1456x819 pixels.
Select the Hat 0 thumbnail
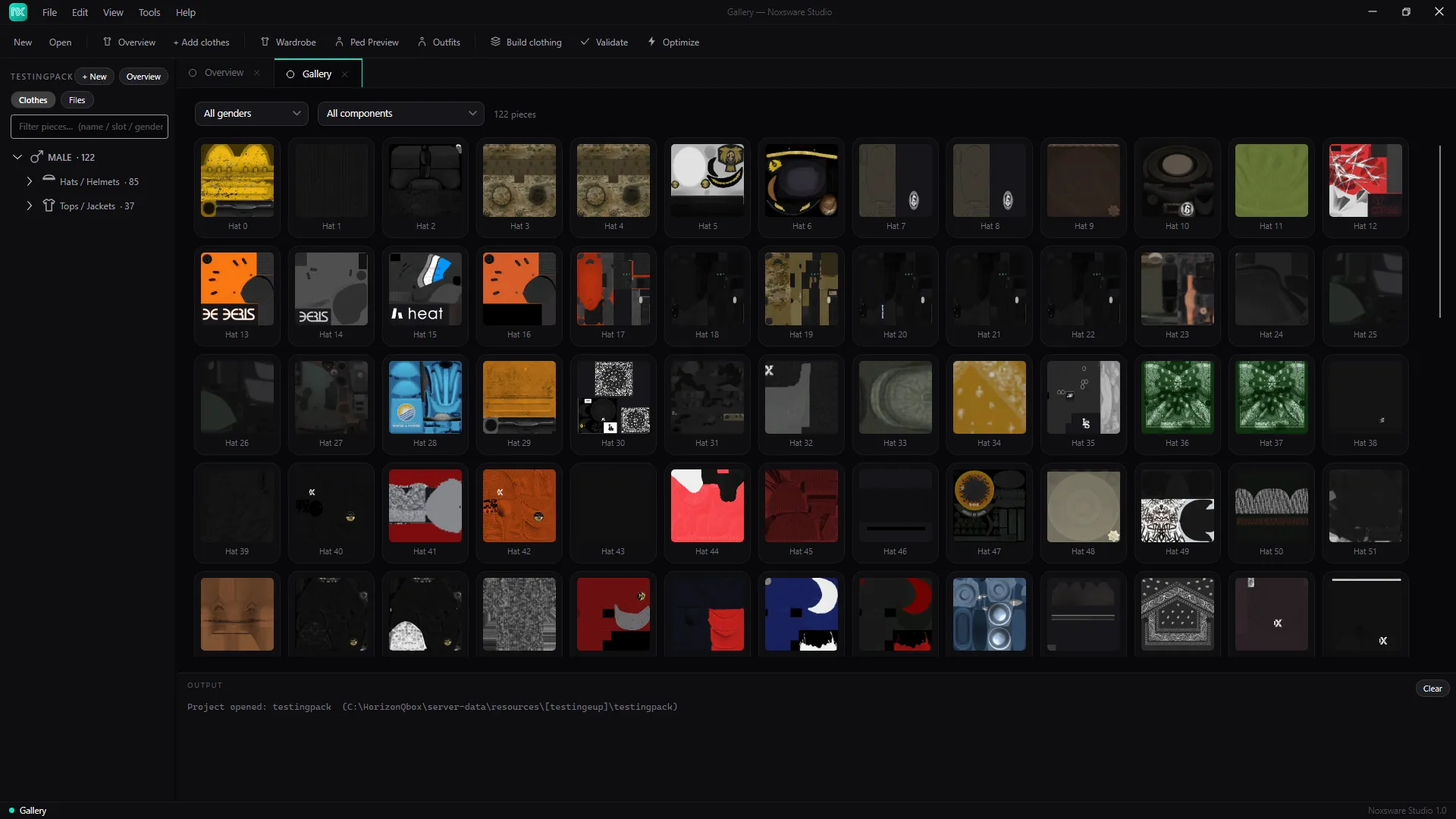click(237, 180)
